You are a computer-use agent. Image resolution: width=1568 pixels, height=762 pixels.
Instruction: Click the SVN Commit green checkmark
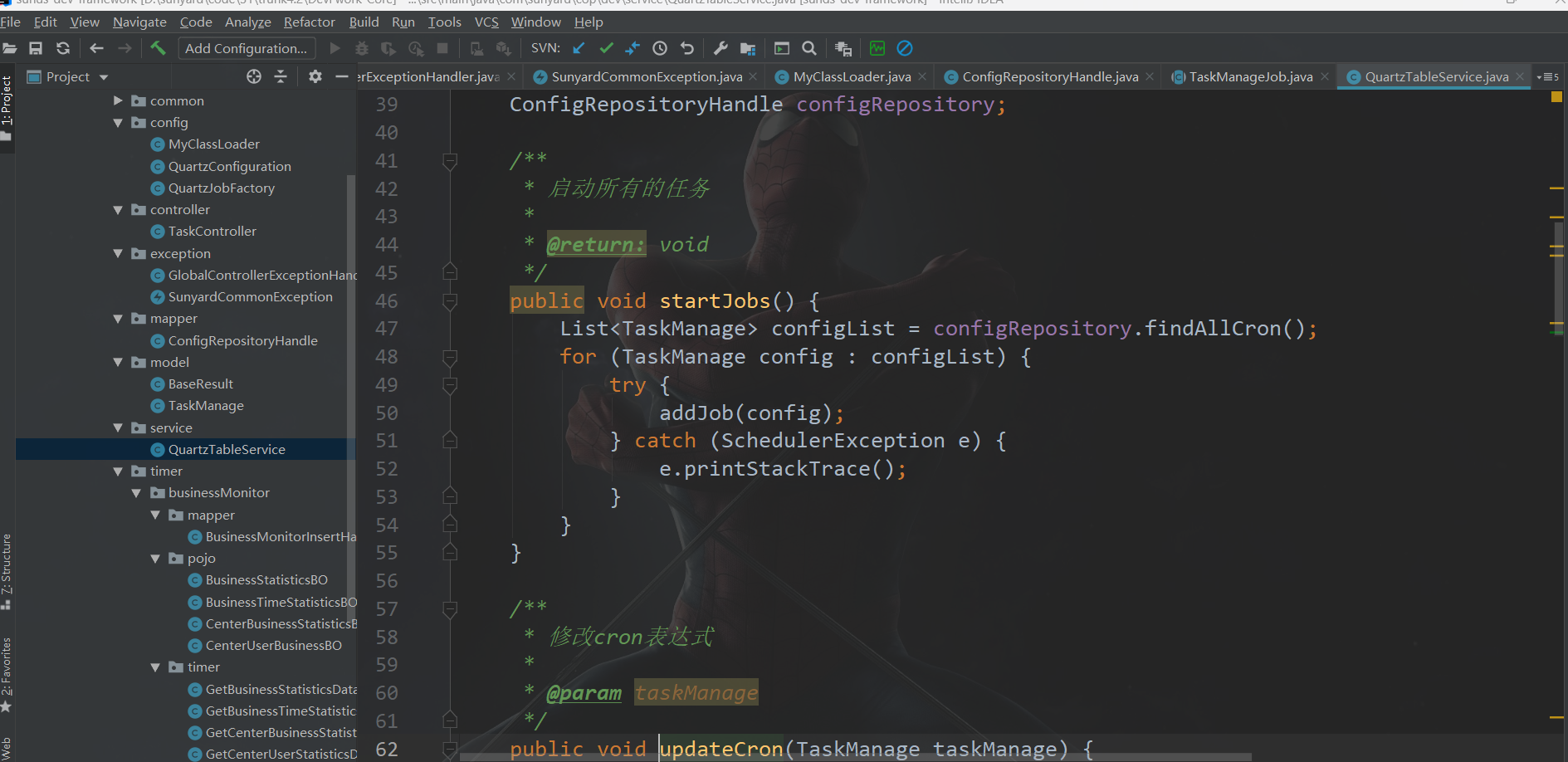point(606,48)
